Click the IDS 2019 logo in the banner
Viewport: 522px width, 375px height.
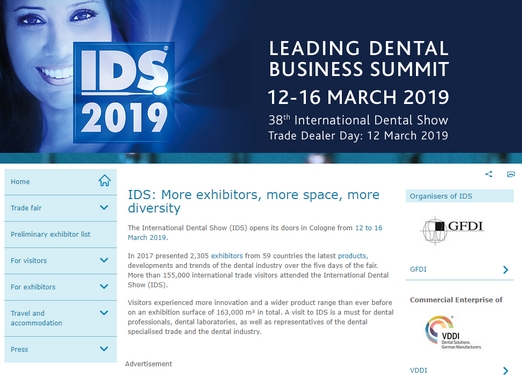coord(124,92)
